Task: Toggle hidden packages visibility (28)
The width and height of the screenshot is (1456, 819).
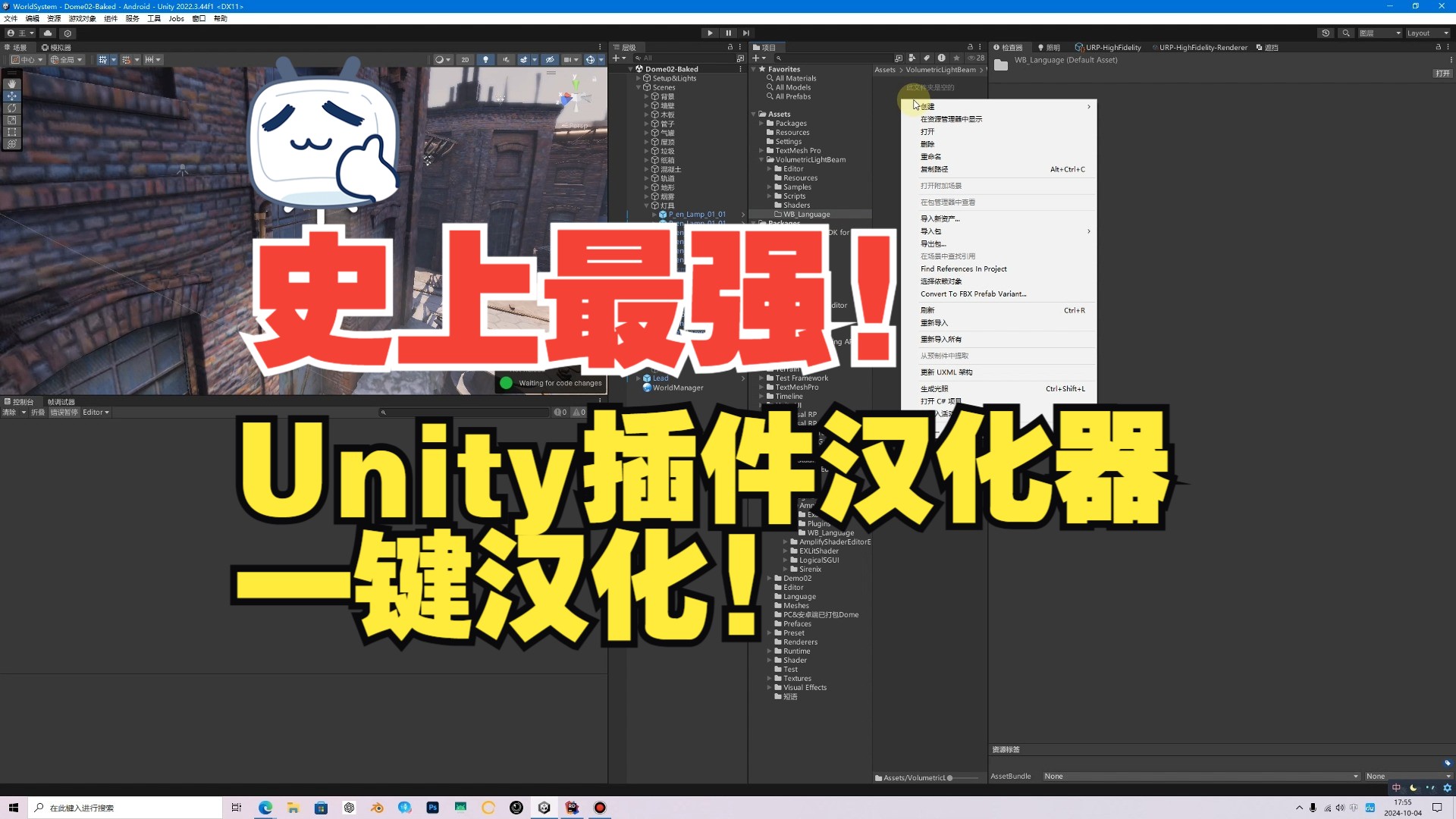Action: point(976,58)
